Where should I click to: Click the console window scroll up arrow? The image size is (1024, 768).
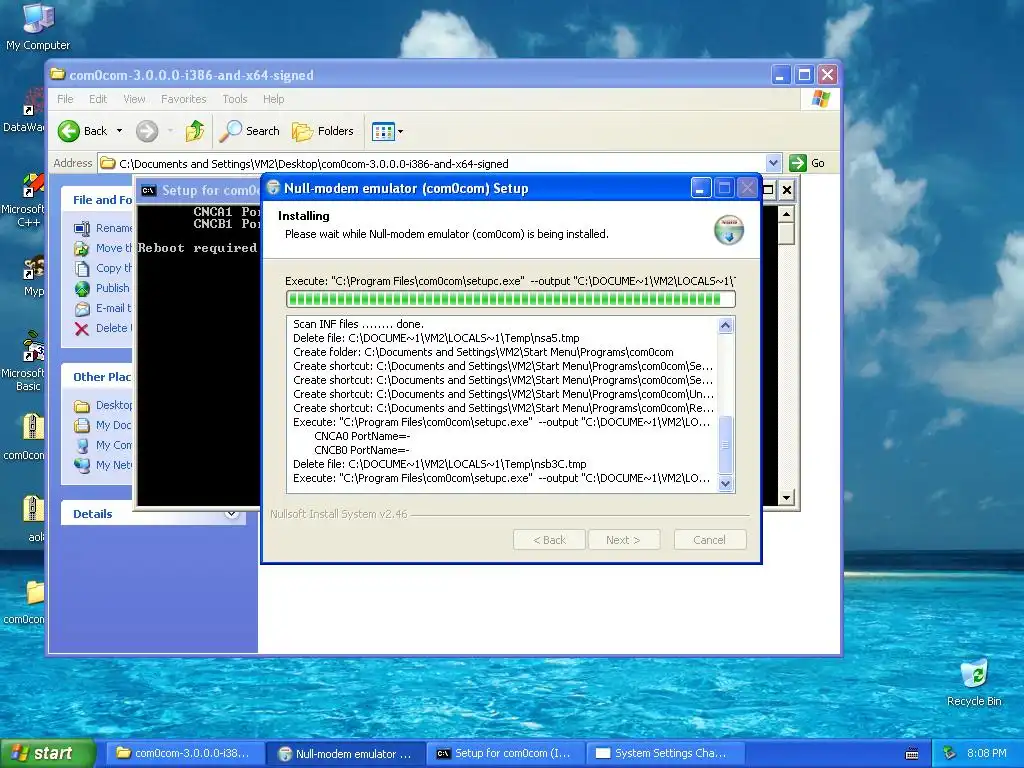[786, 214]
